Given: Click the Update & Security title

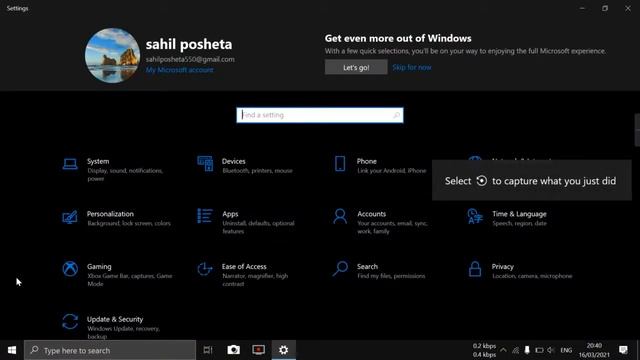Looking at the screenshot, I should click(x=115, y=319).
